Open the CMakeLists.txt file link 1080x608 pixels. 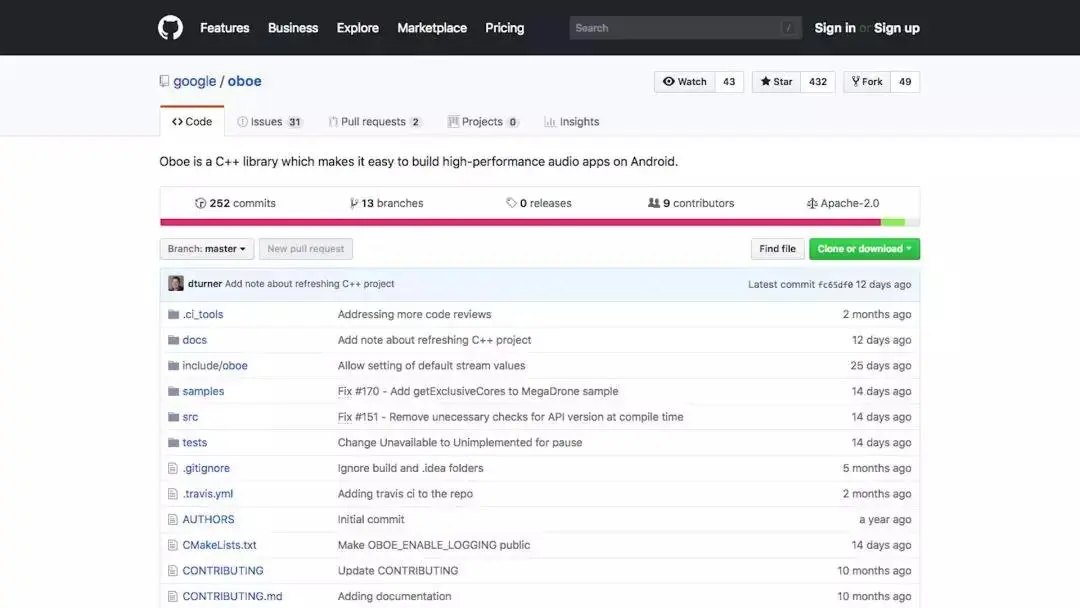pos(219,545)
